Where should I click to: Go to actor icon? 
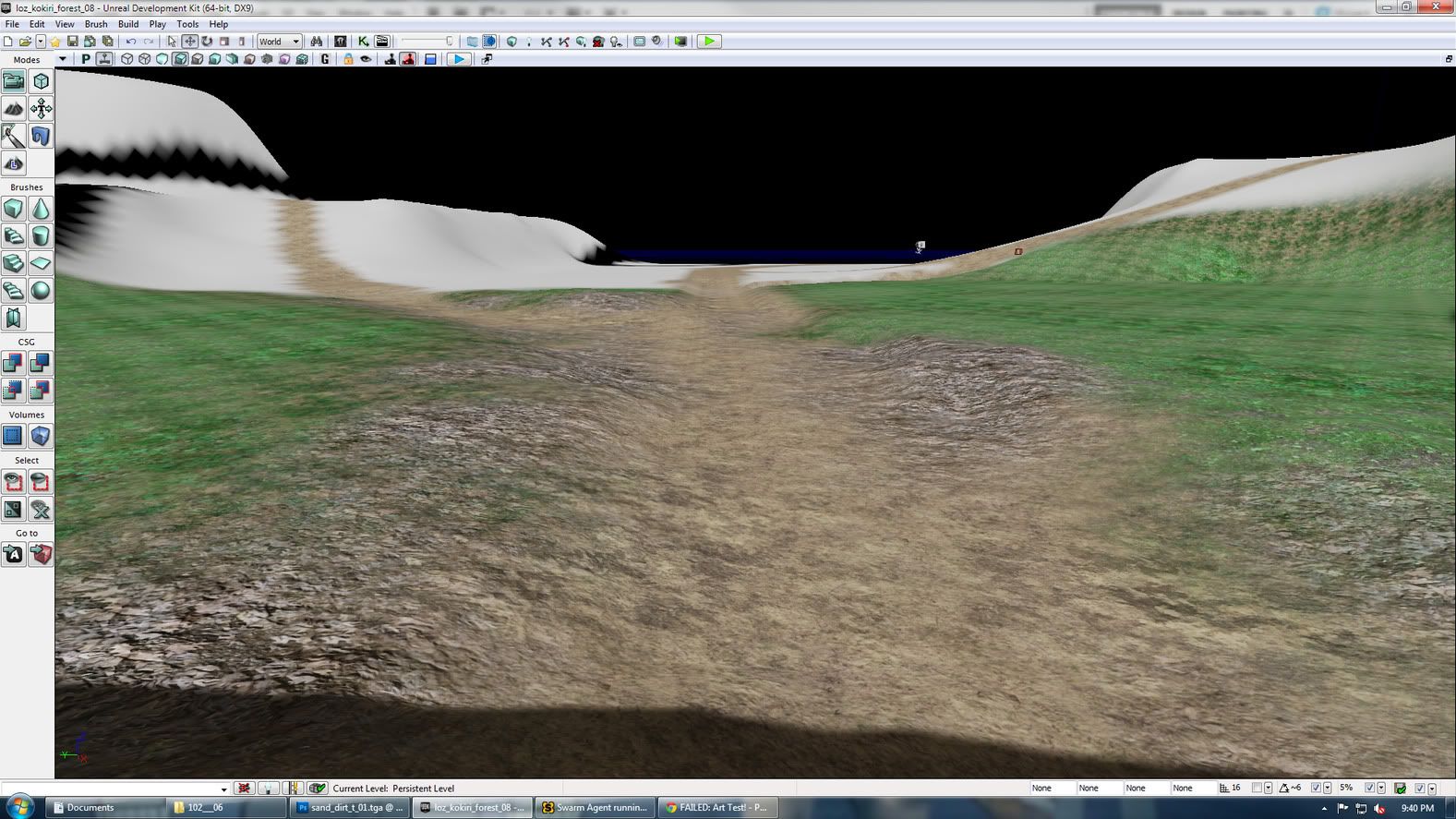14,555
